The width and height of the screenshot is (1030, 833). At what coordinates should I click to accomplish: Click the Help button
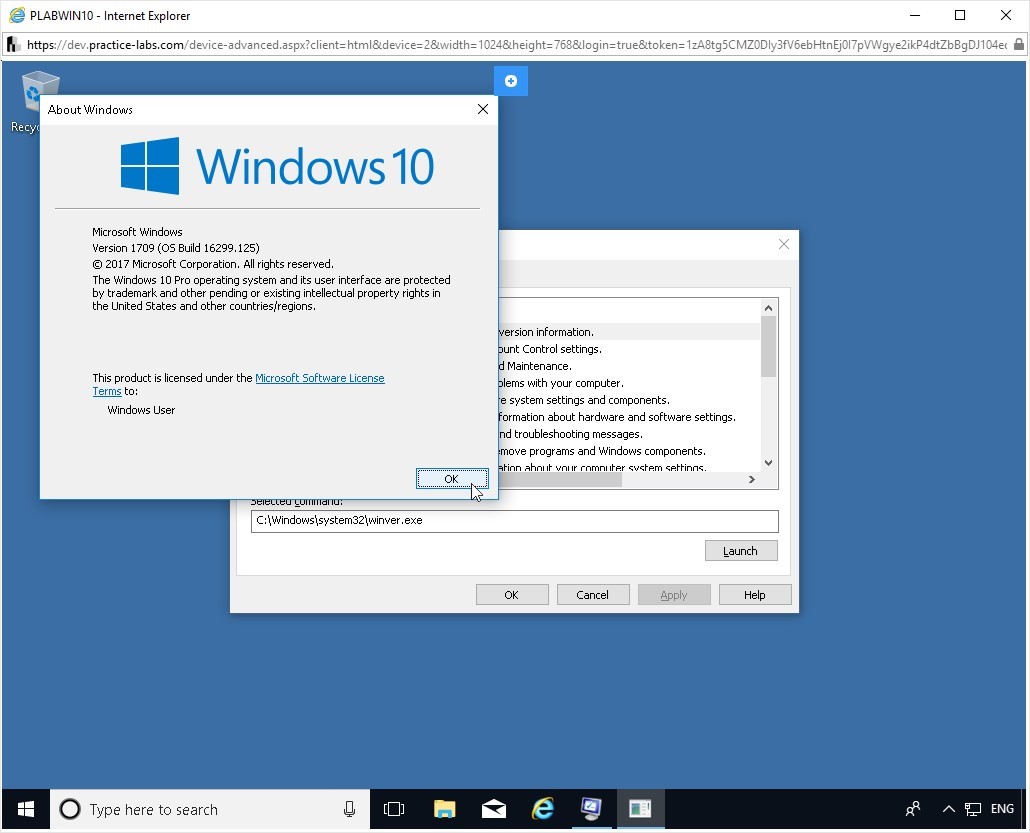click(x=755, y=595)
